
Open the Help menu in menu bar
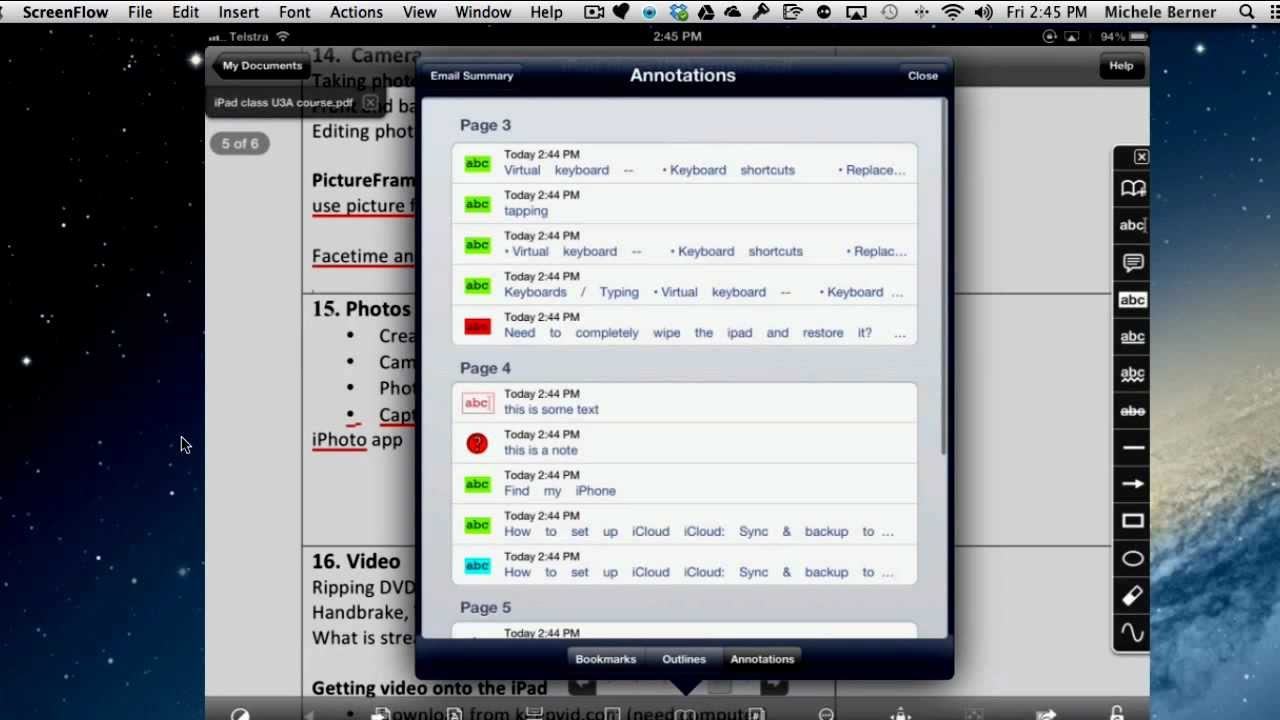pos(546,12)
